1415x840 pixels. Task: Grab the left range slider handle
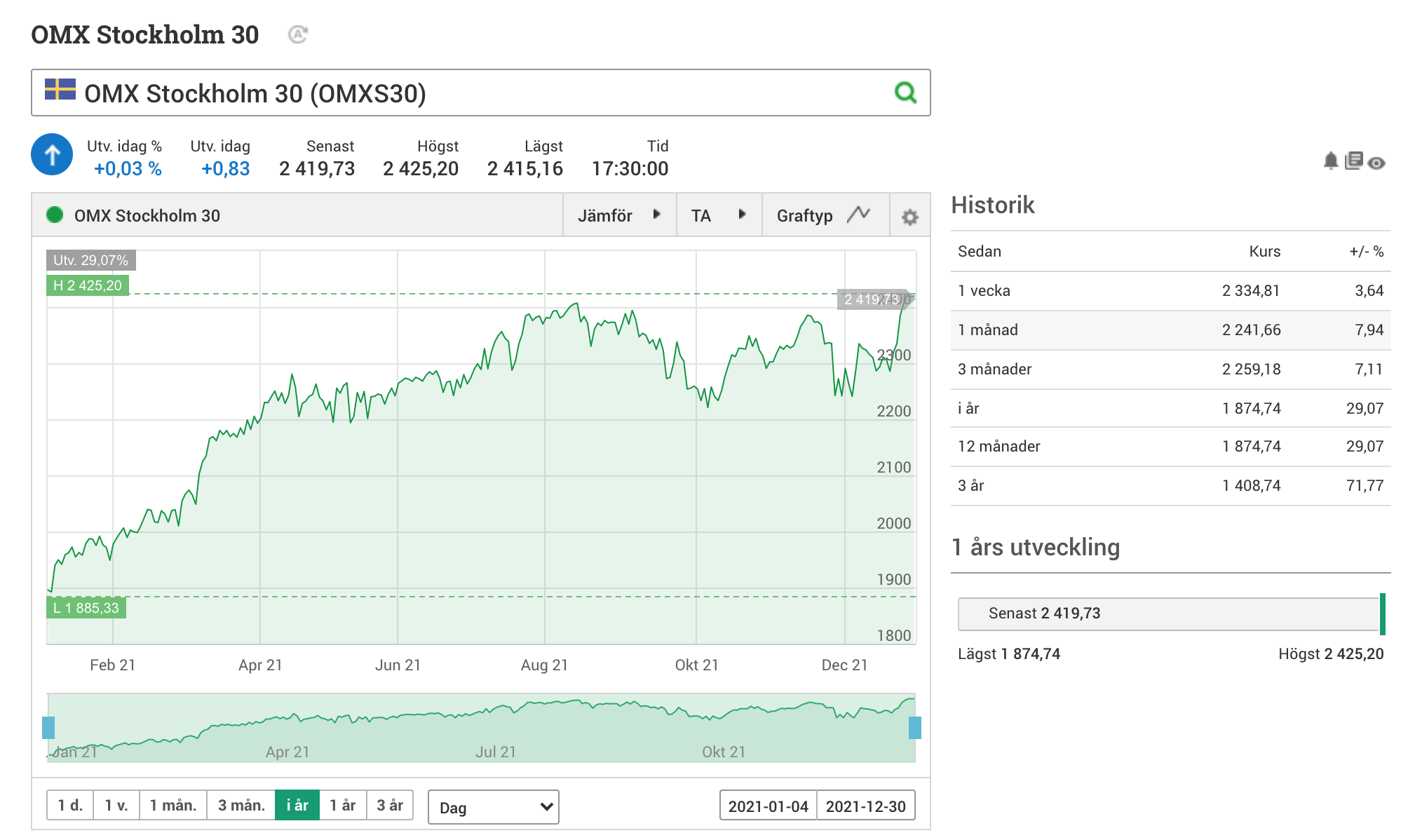click(x=48, y=728)
